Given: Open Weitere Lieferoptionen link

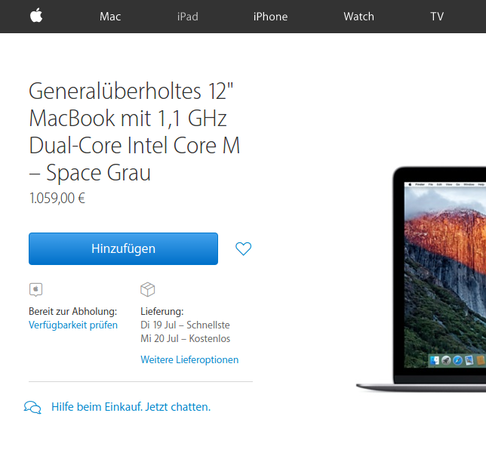Looking at the screenshot, I should (x=189, y=360).
